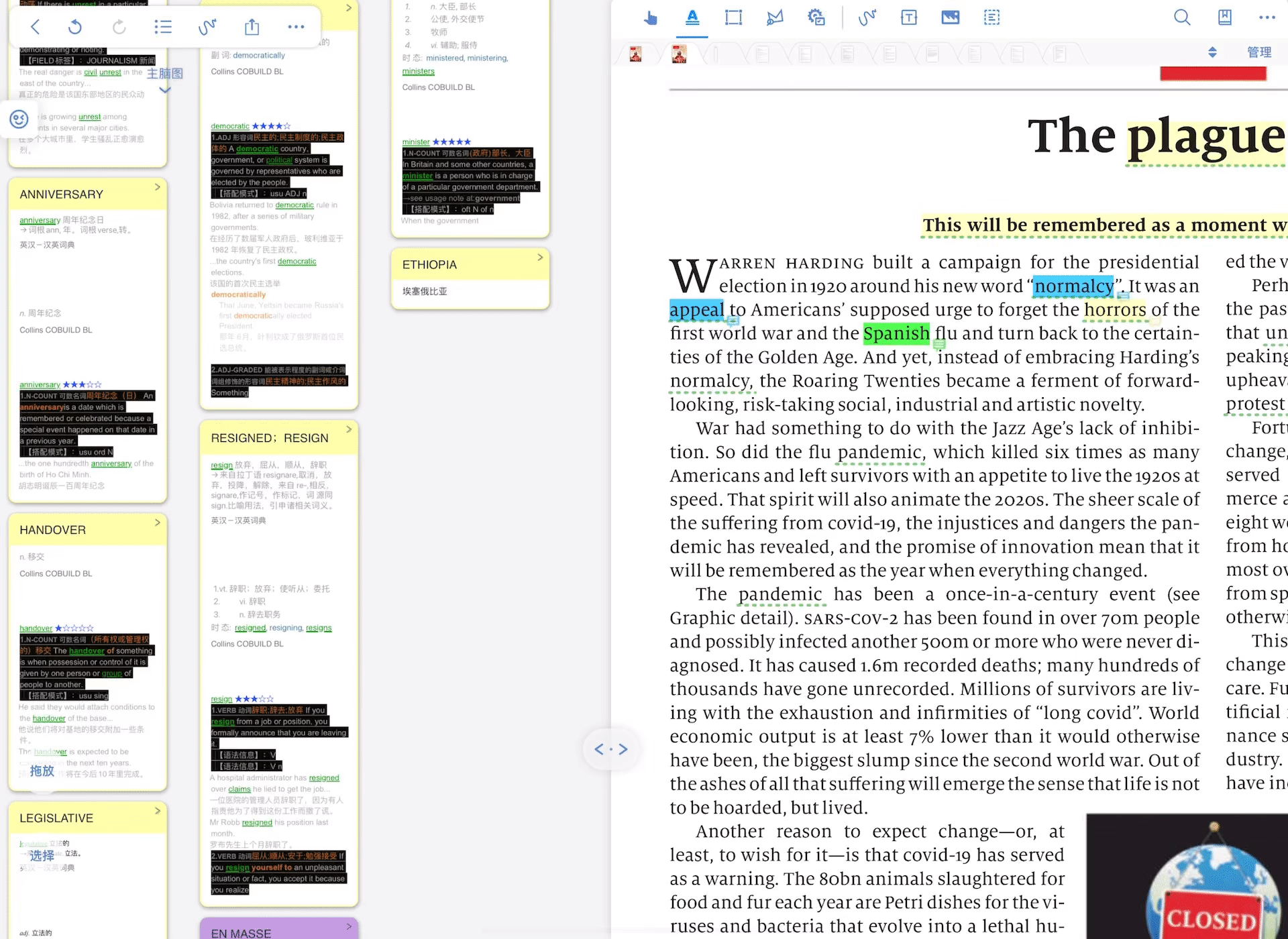
Task: Open the bookmarks panel
Action: click(1225, 18)
